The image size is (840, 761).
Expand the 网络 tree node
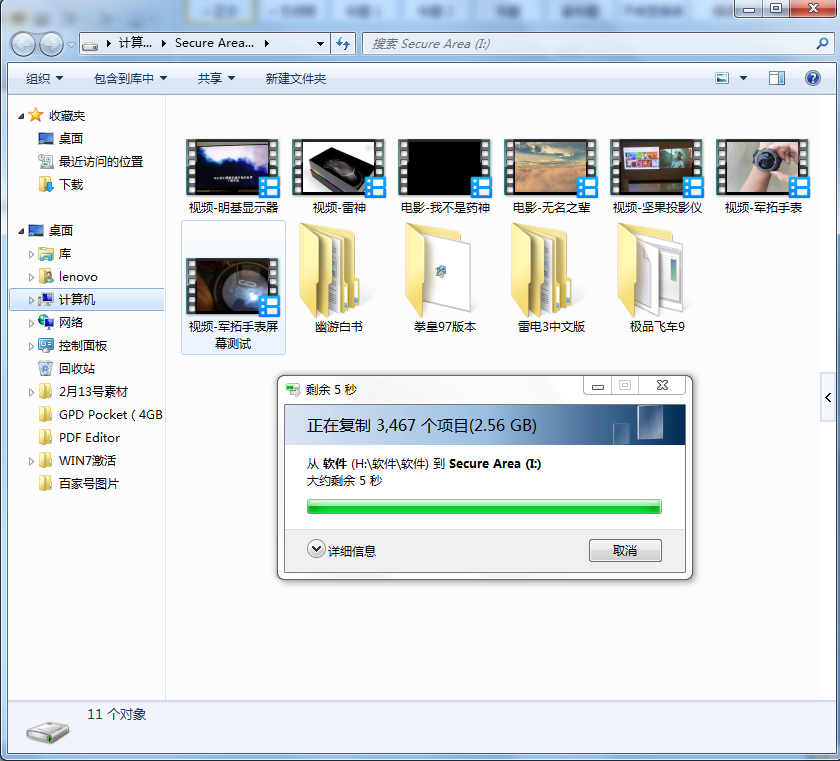[31, 323]
